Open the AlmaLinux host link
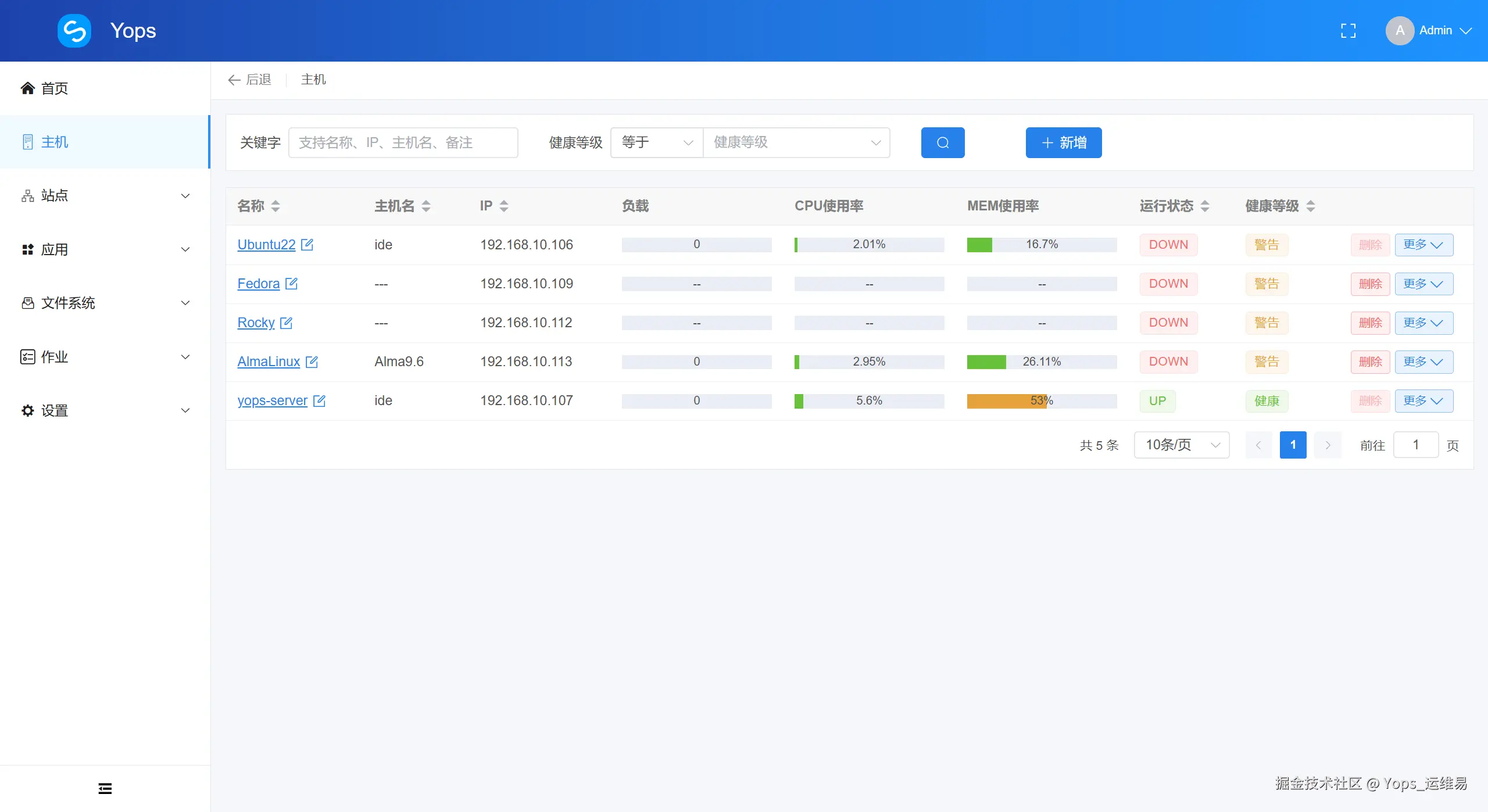The height and width of the screenshot is (812, 1488). pyautogui.click(x=269, y=362)
